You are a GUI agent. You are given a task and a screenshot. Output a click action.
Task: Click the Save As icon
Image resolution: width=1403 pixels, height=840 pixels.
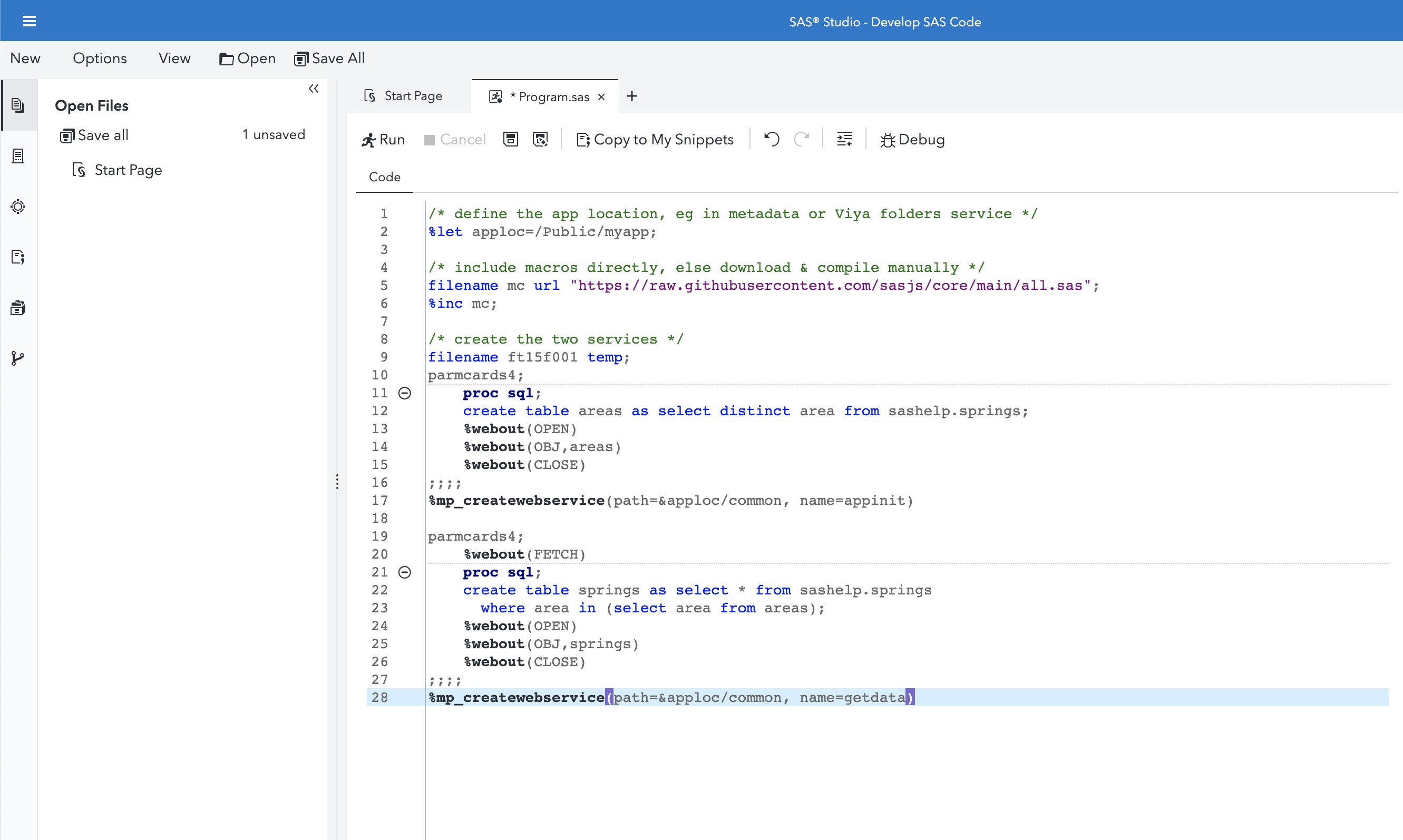540,139
